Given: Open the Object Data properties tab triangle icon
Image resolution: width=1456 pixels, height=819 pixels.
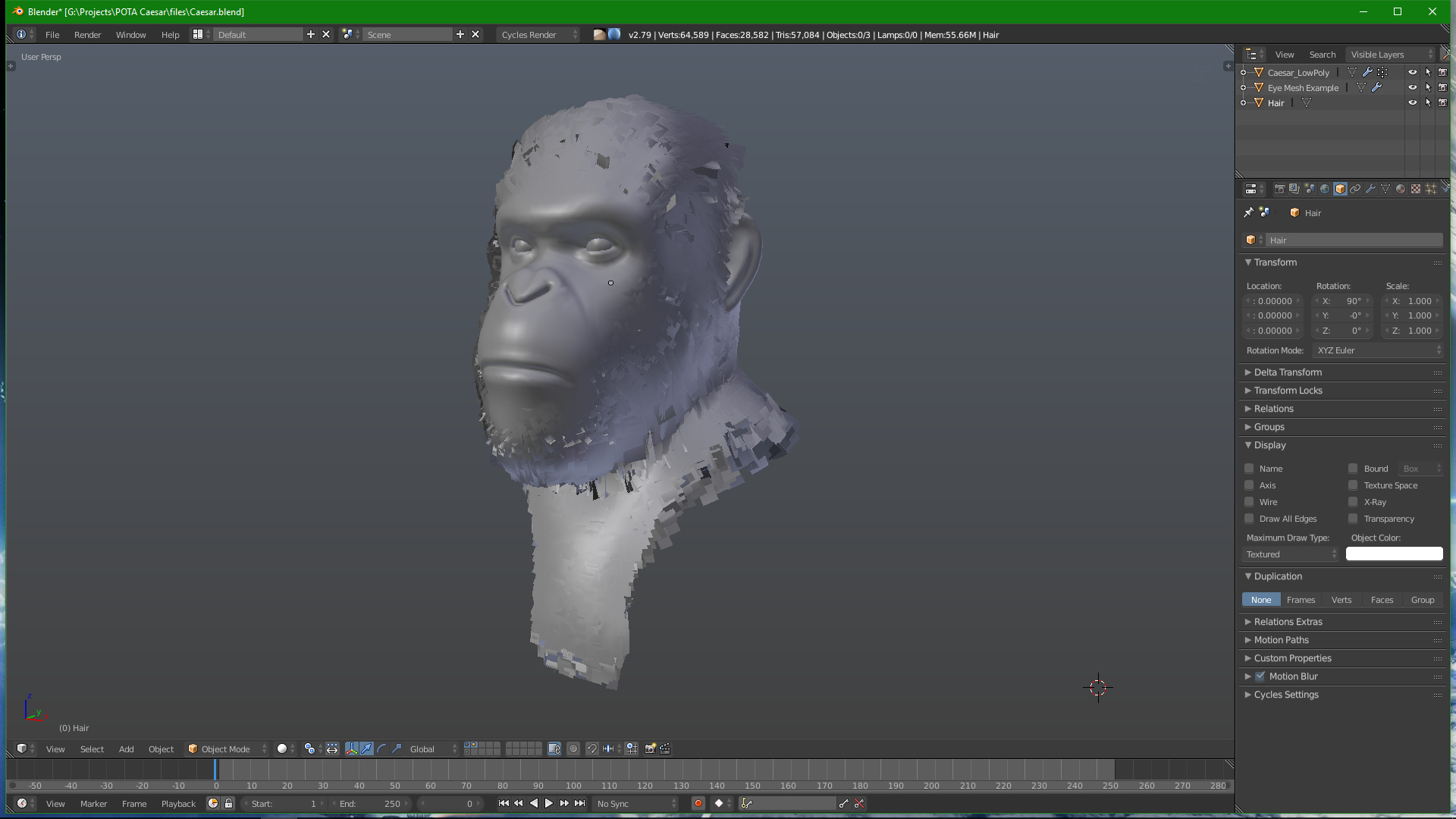Looking at the screenshot, I should click(x=1385, y=189).
